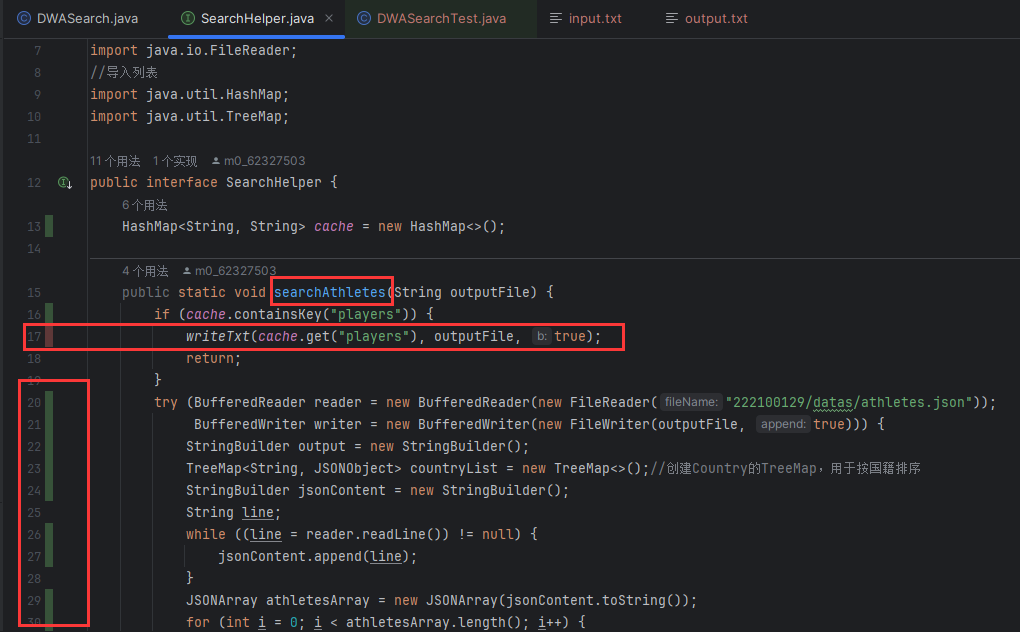Select the SearchHelper.java tab

click(257, 18)
